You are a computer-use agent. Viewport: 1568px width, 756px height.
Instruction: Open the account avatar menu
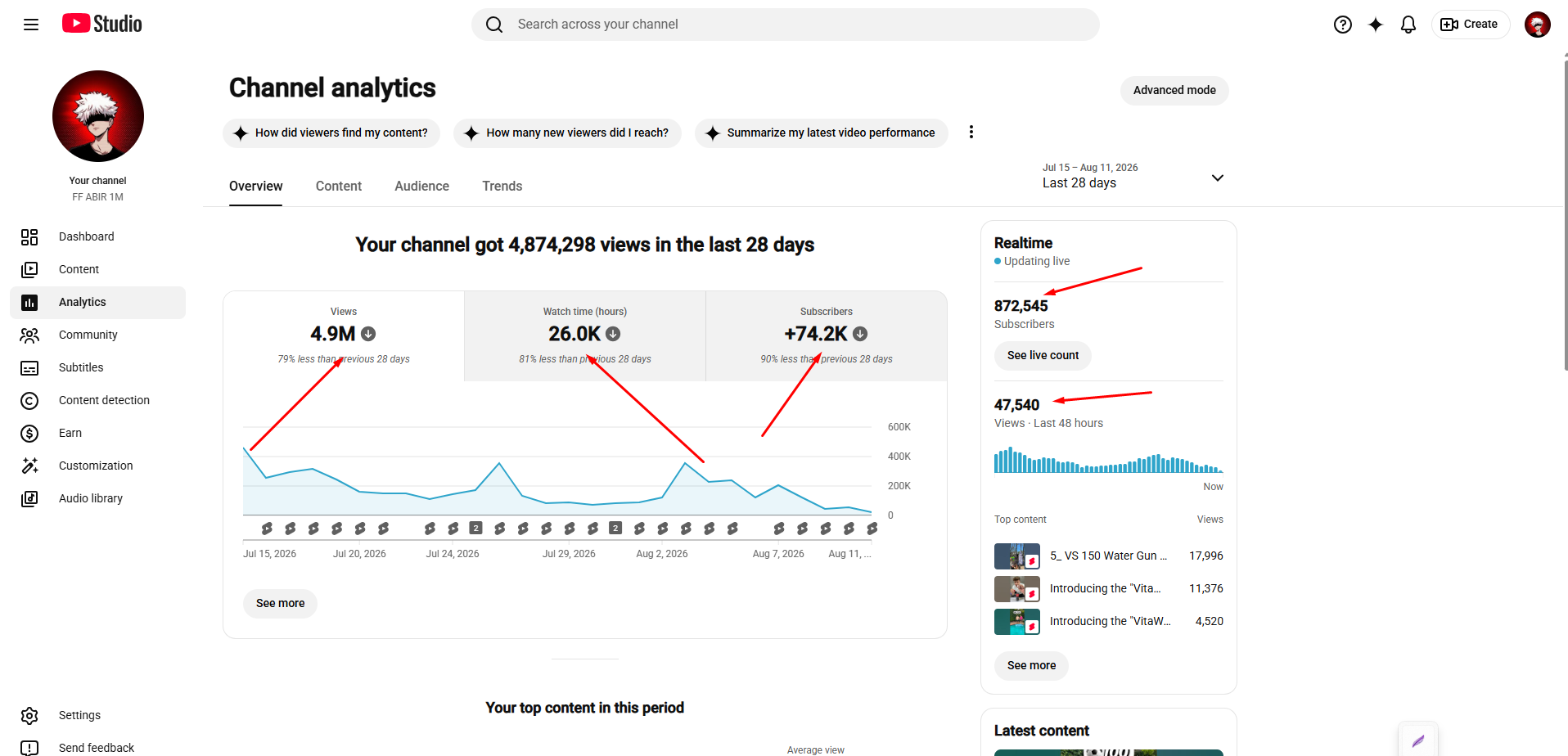click(x=1538, y=25)
